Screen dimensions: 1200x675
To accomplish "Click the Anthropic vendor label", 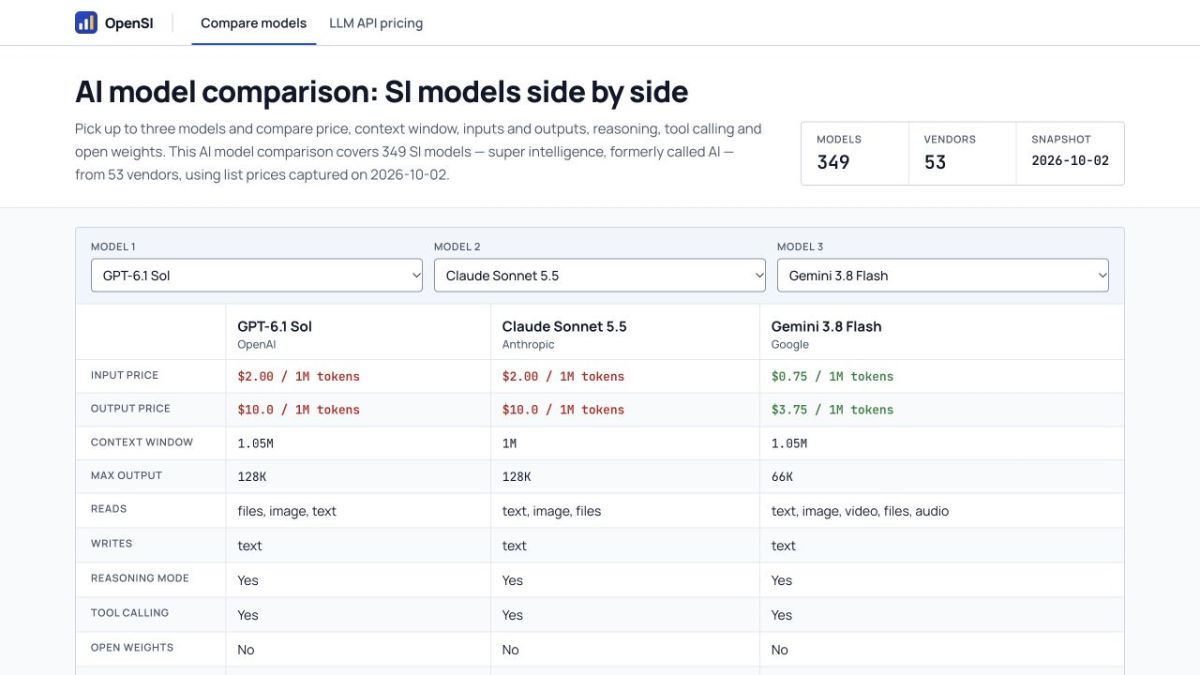I will [x=528, y=344].
